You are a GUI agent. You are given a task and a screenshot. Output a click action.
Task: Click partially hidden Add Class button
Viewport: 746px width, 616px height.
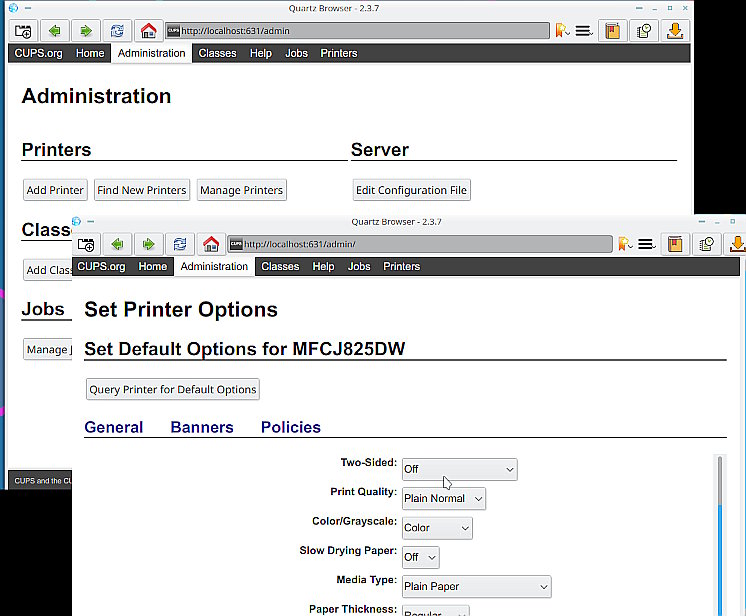point(48,270)
